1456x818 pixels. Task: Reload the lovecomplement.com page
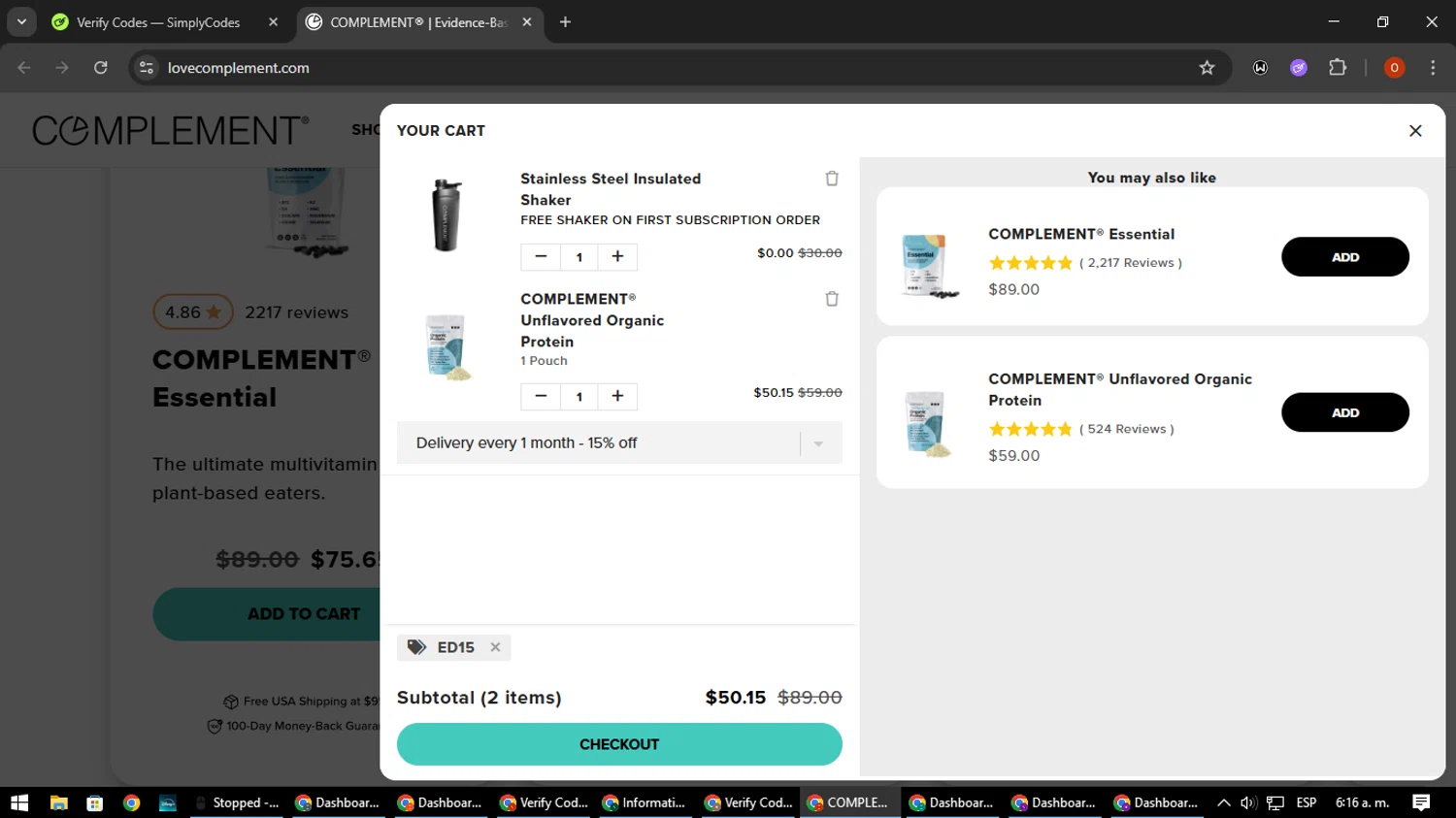[101, 68]
